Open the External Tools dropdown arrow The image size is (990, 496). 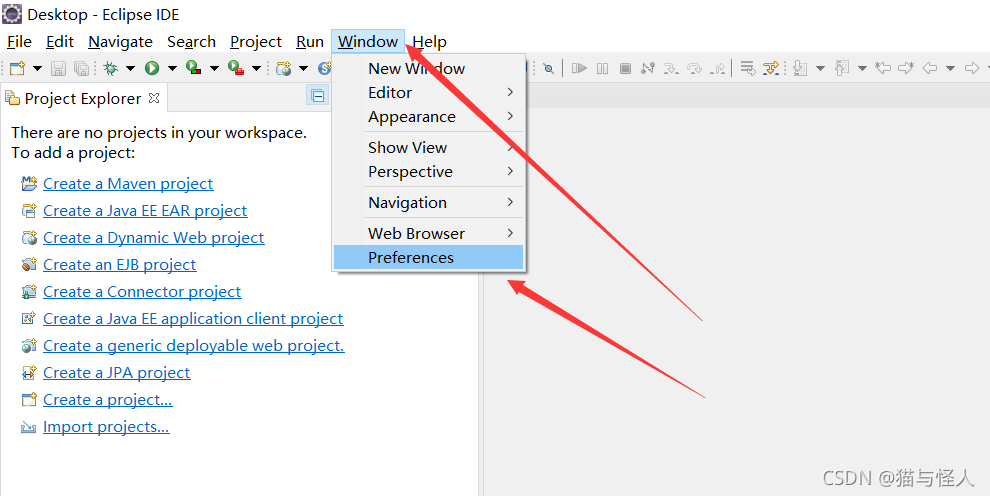(x=256, y=68)
